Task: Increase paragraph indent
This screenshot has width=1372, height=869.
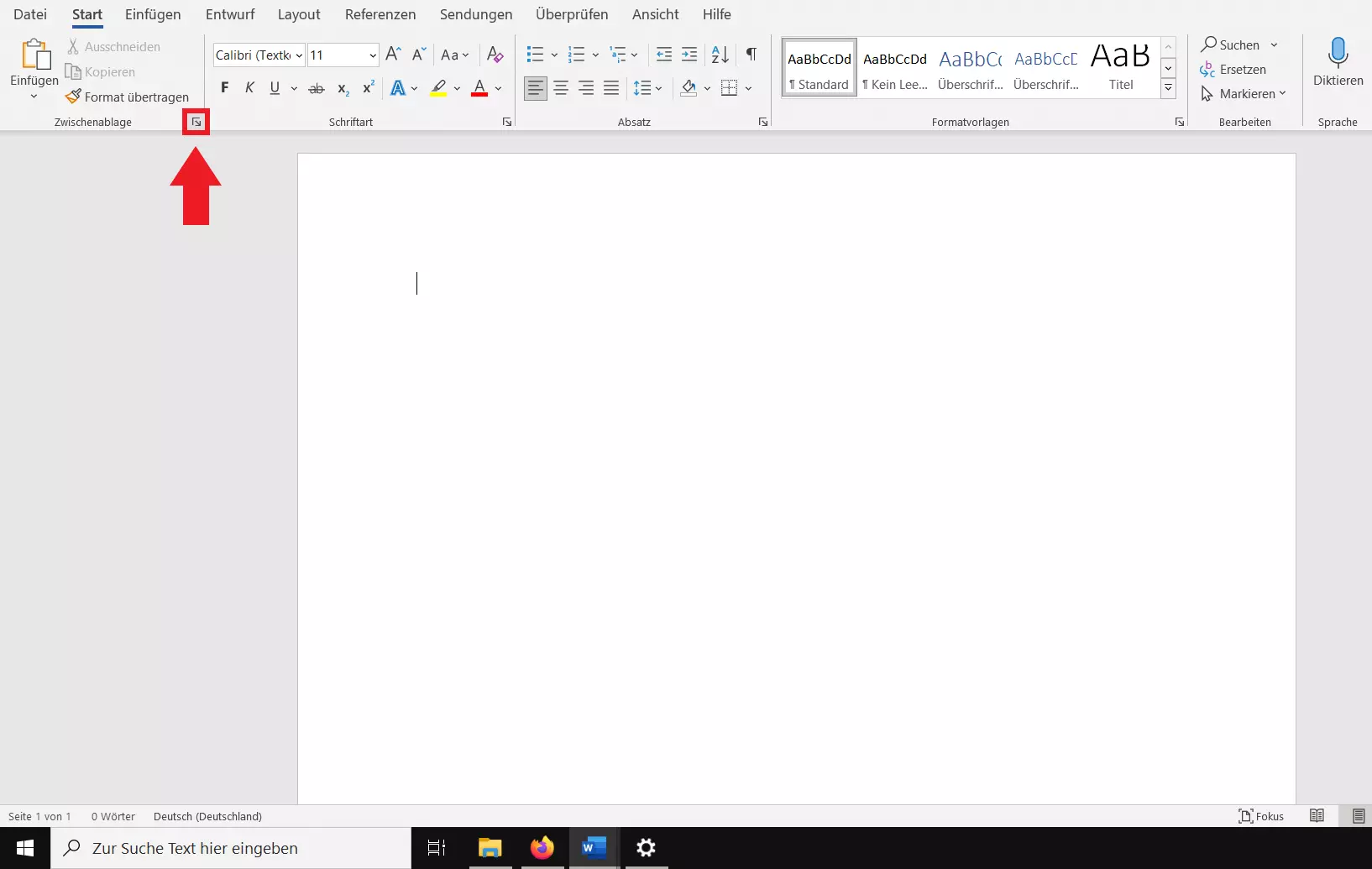Action: (x=689, y=55)
